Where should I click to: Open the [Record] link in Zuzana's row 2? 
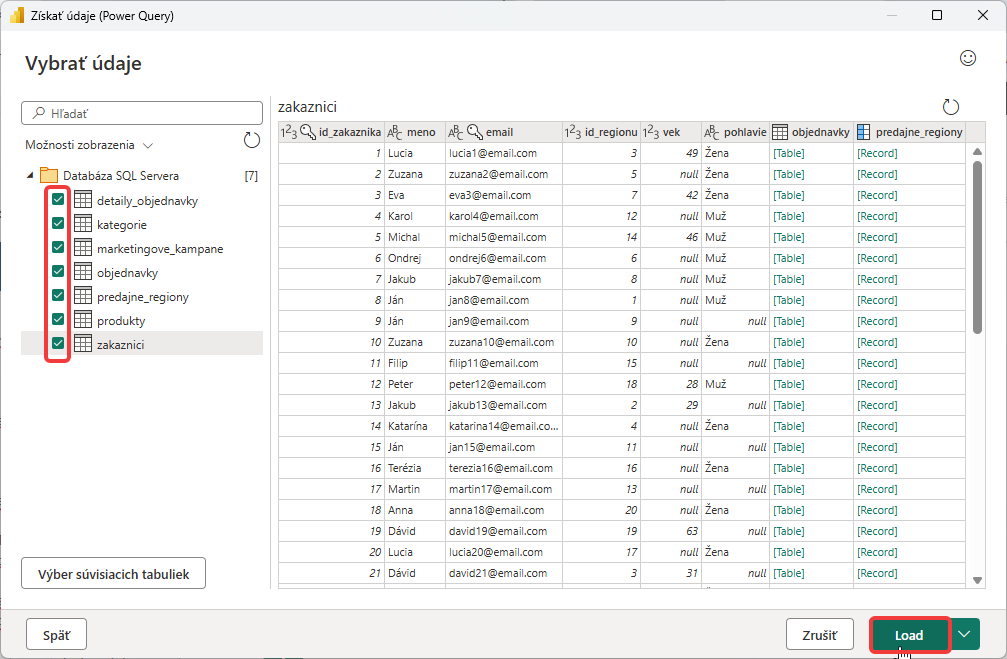(877, 174)
